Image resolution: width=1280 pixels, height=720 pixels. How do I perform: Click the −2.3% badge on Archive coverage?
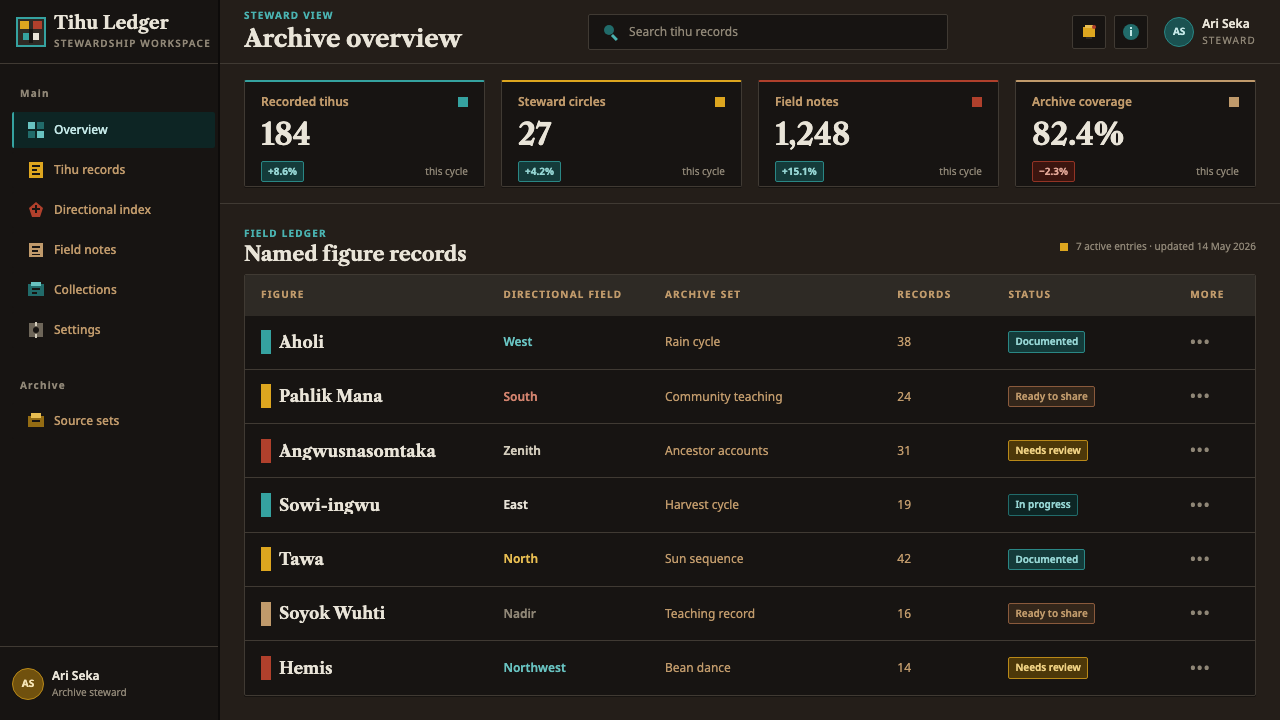[x=1053, y=172]
